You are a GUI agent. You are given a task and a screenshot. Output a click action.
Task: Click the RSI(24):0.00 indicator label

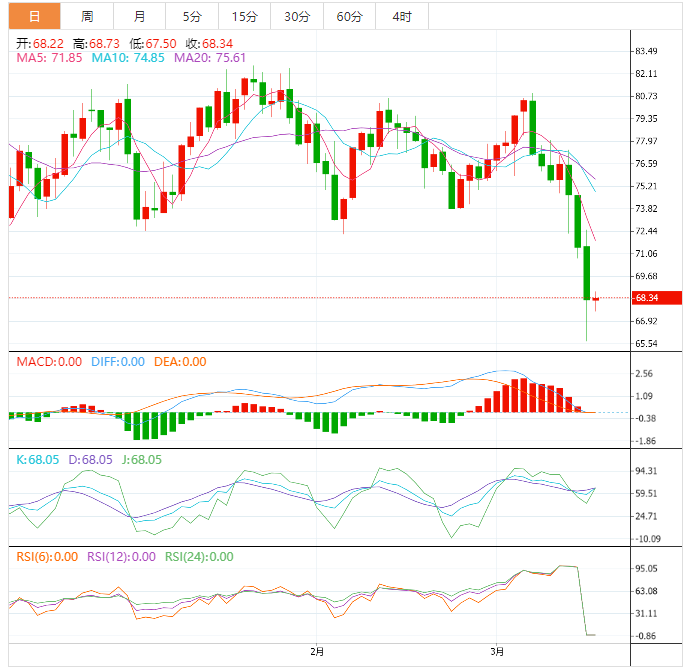coord(199,557)
